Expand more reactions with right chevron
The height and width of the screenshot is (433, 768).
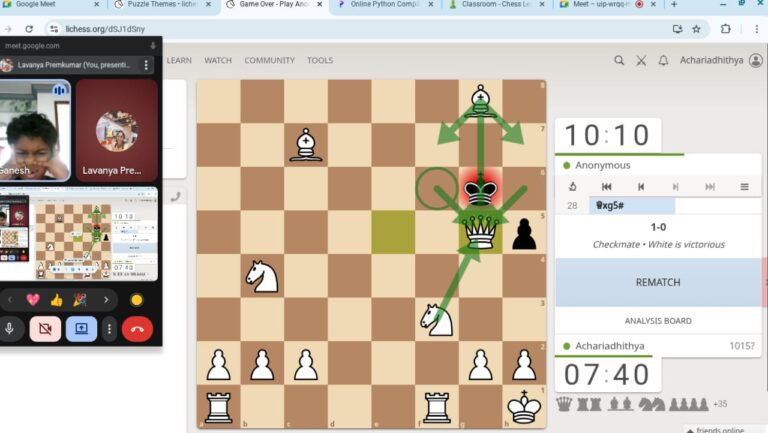pyautogui.click(x=105, y=300)
